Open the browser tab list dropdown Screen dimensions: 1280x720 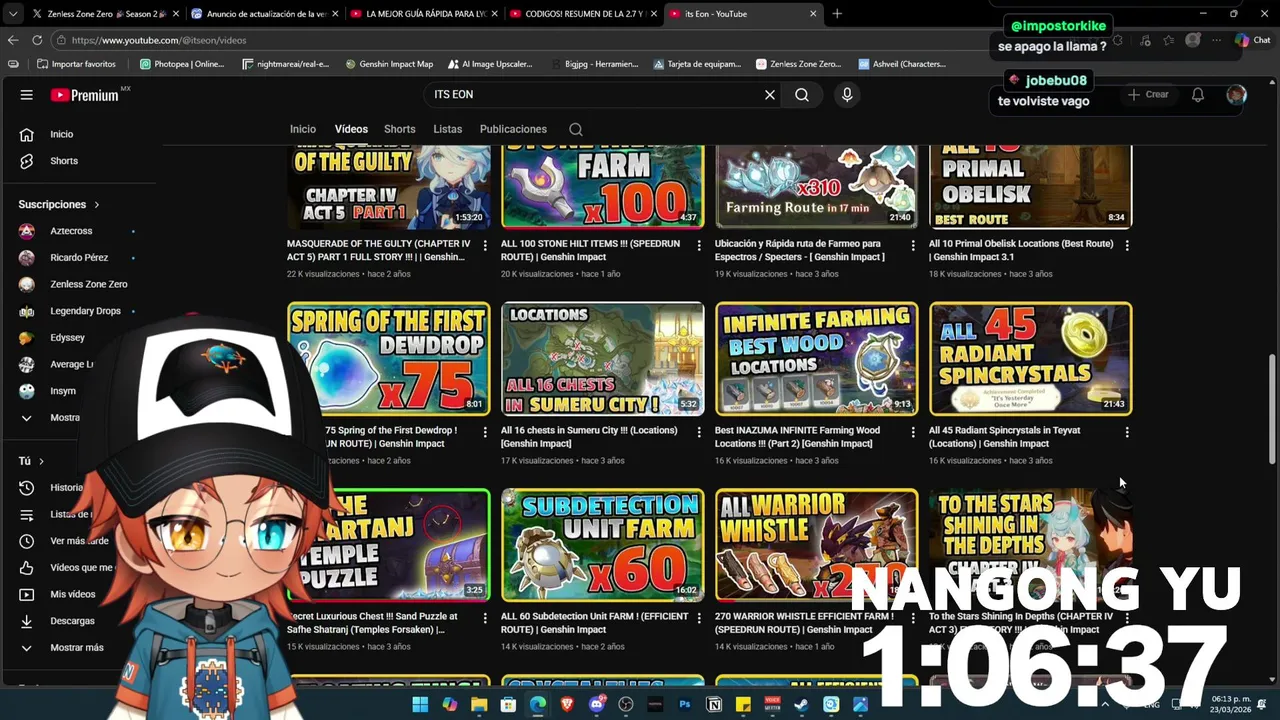pyautogui.click(x=12, y=14)
